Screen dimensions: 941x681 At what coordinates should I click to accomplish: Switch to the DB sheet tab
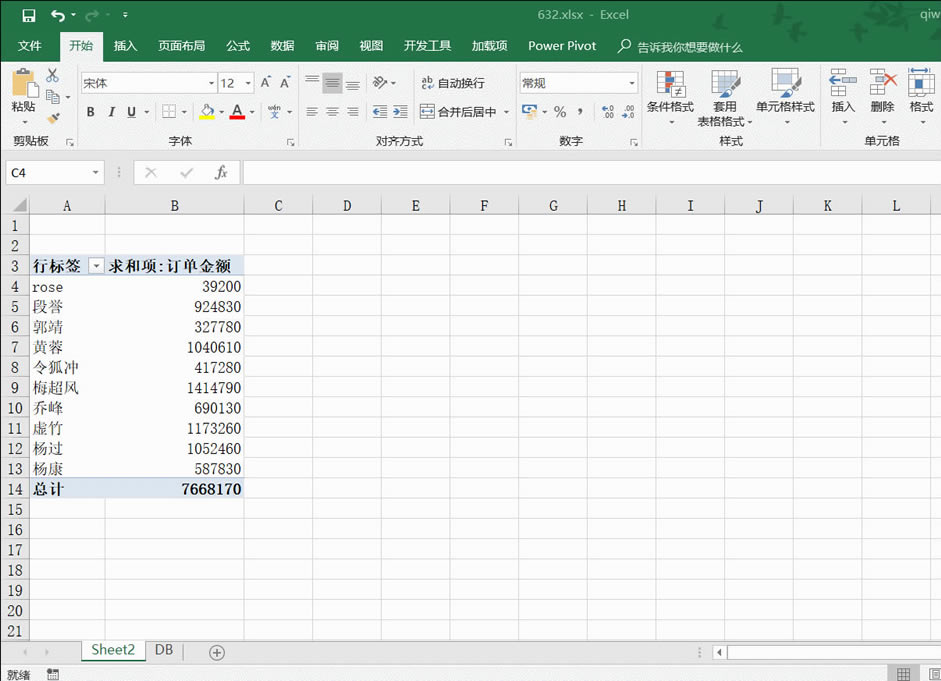tap(163, 649)
